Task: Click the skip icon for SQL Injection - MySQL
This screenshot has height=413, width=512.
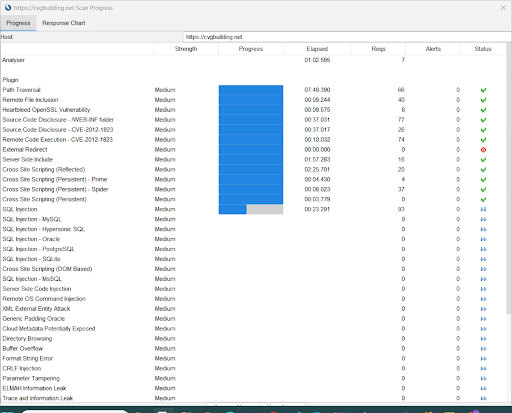Action: pos(483,219)
